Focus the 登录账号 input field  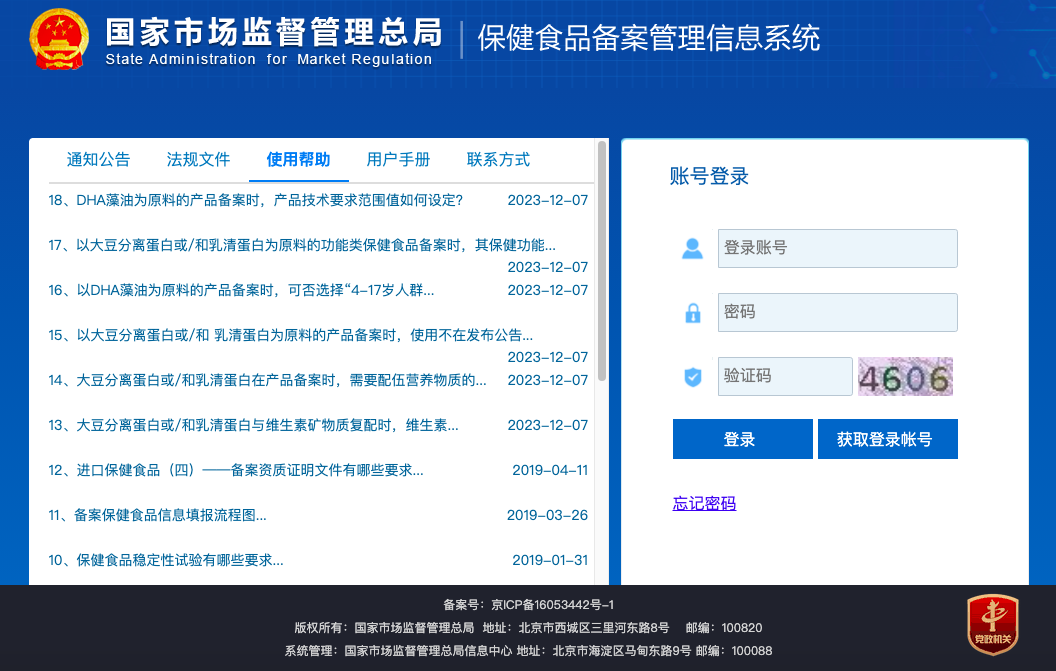tap(837, 249)
